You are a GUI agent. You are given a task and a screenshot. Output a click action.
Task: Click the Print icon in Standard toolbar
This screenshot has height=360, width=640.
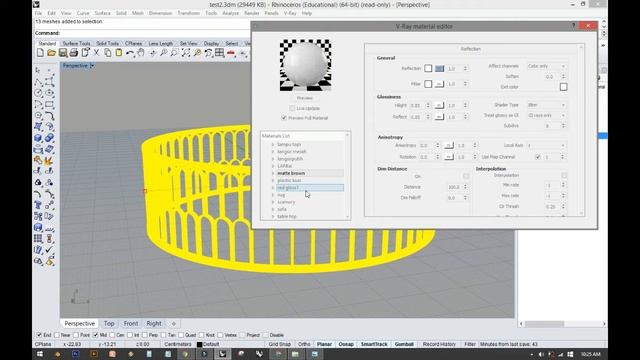coord(74,53)
